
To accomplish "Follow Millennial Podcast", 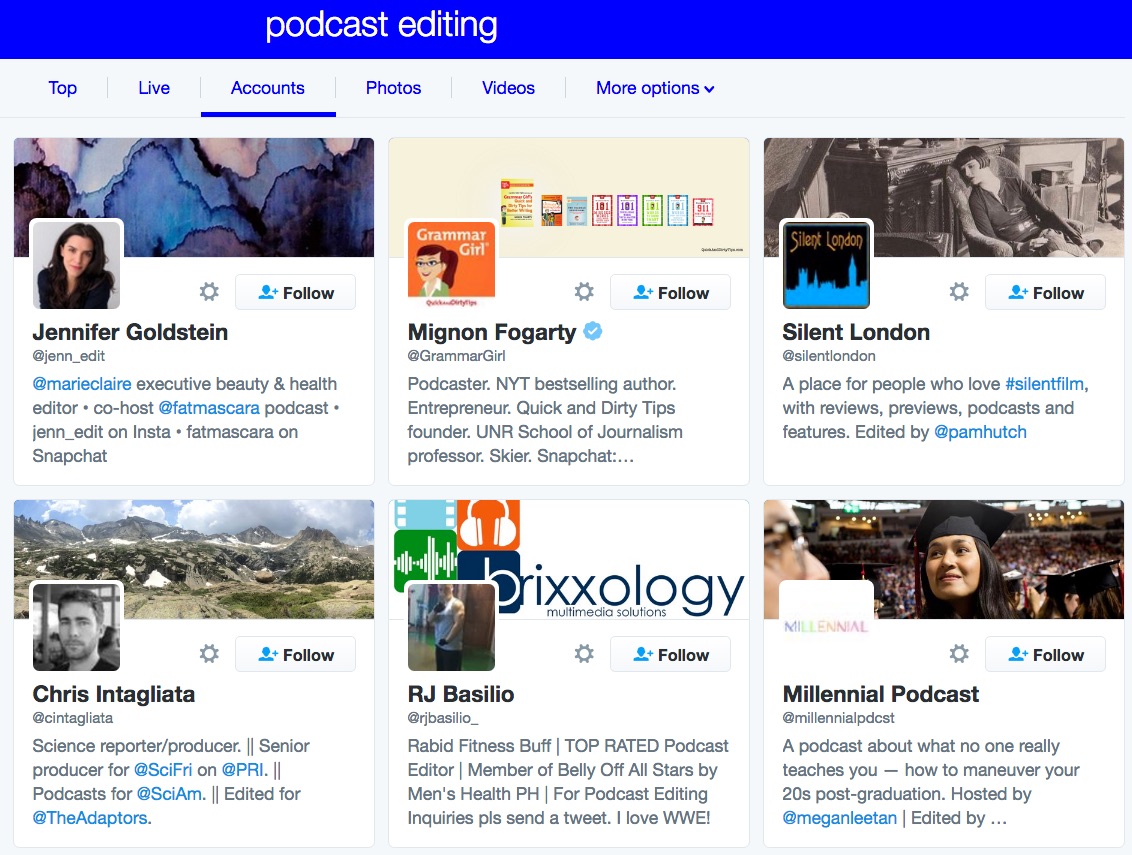I will (1045, 654).
